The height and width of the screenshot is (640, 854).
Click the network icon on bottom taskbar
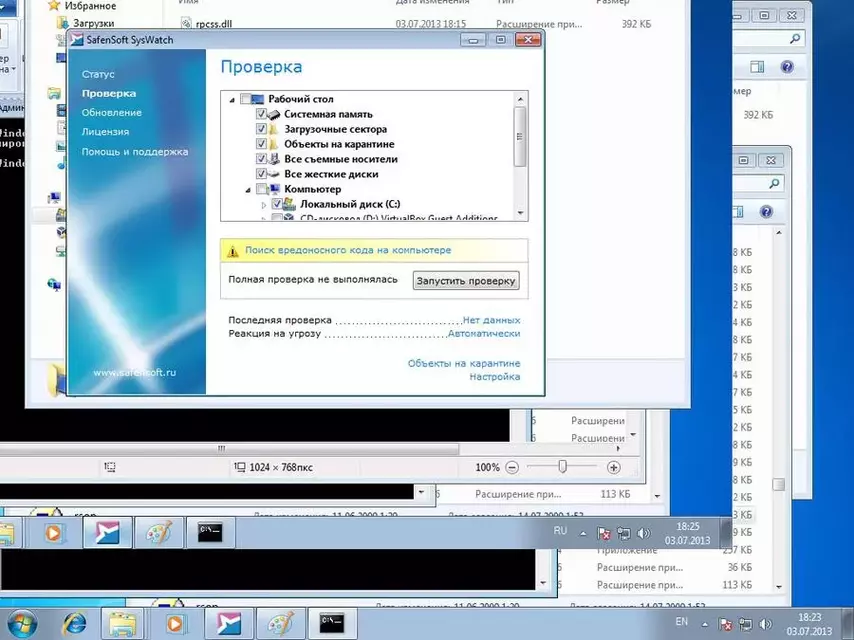click(746, 625)
